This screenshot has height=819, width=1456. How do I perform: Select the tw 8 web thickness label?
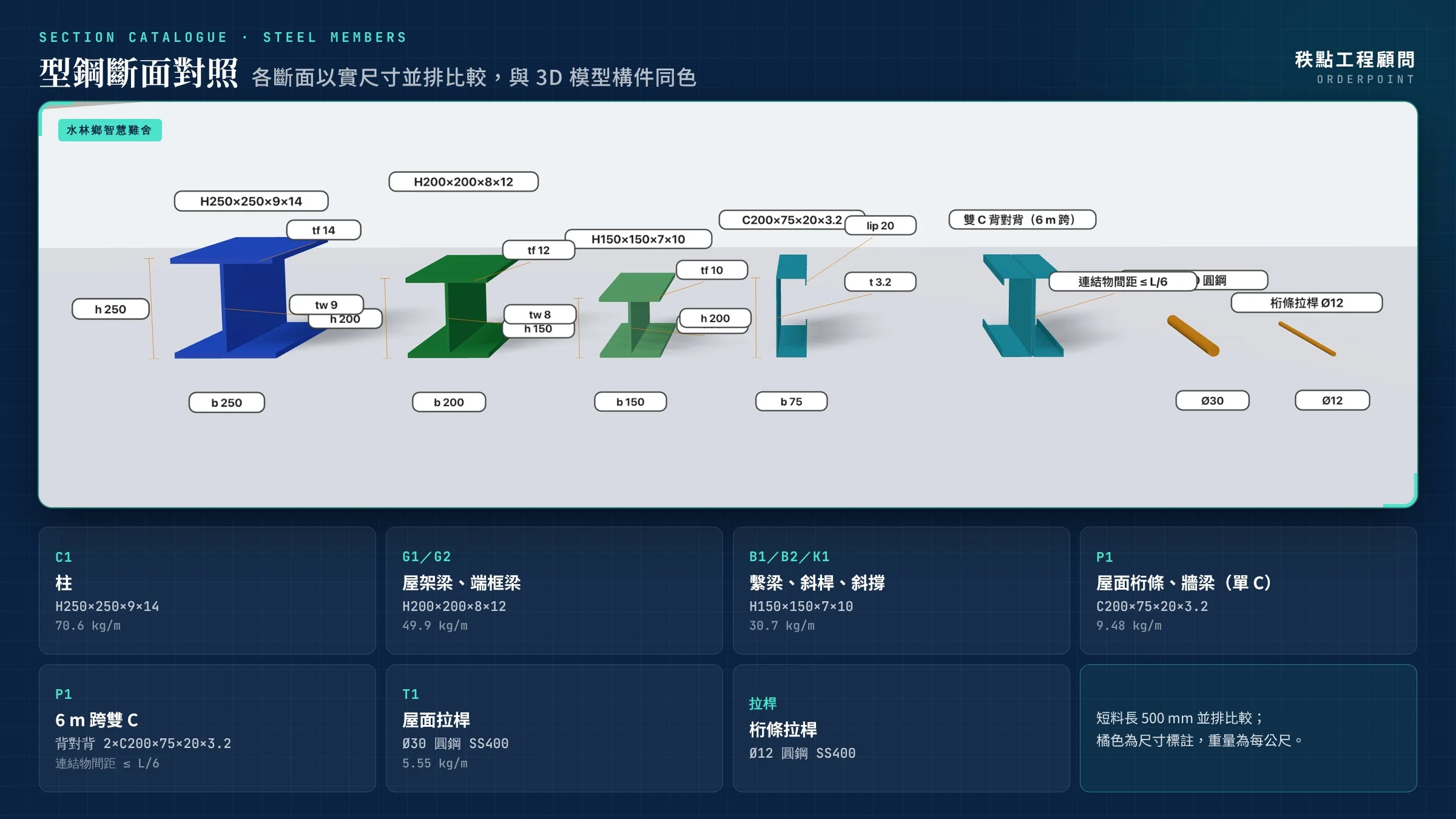pos(539,314)
